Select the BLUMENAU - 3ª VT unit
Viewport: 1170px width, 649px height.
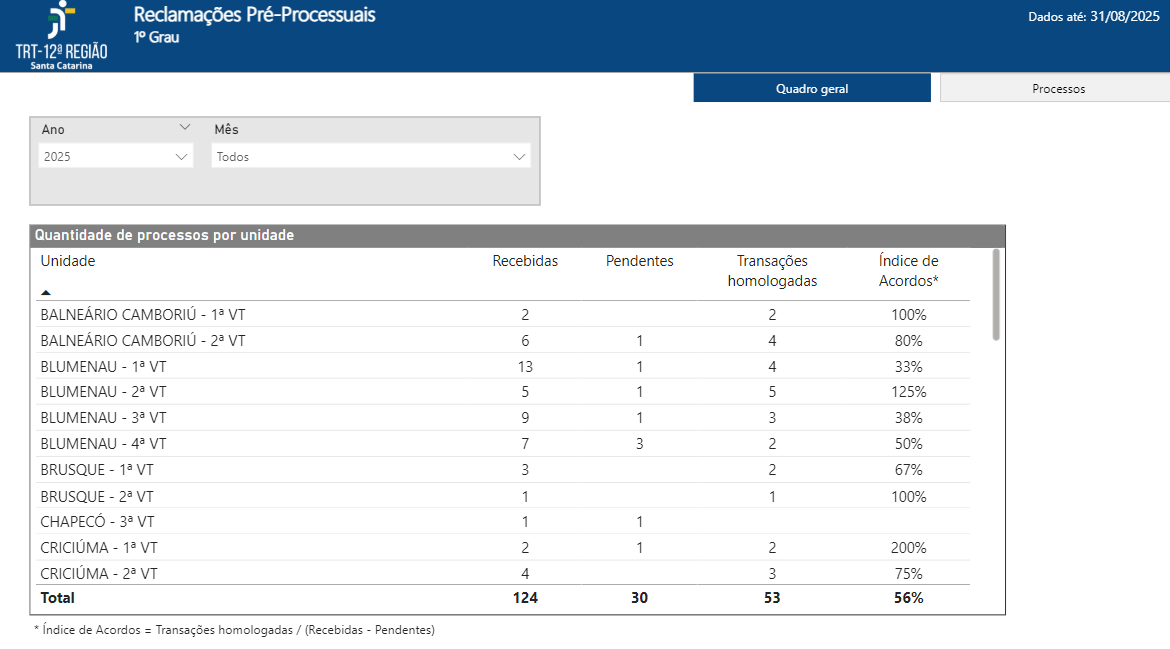(103, 418)
